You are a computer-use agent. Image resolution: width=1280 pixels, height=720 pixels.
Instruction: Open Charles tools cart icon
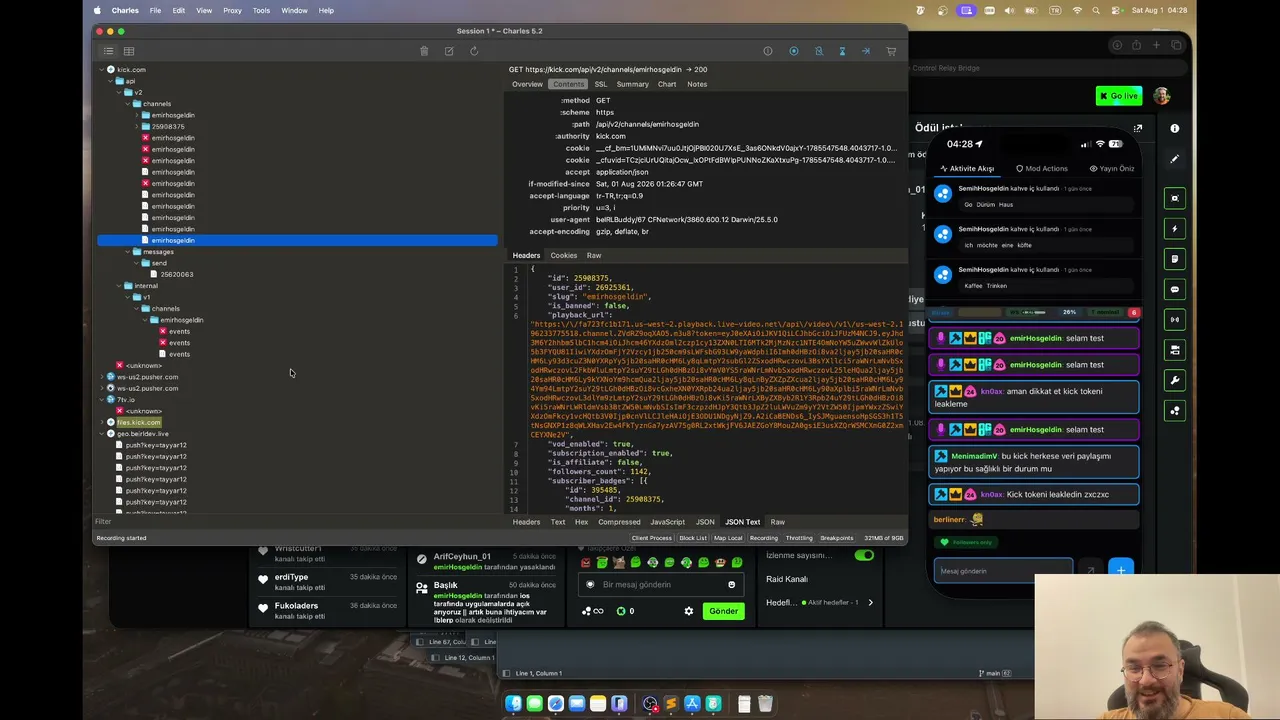891,51
